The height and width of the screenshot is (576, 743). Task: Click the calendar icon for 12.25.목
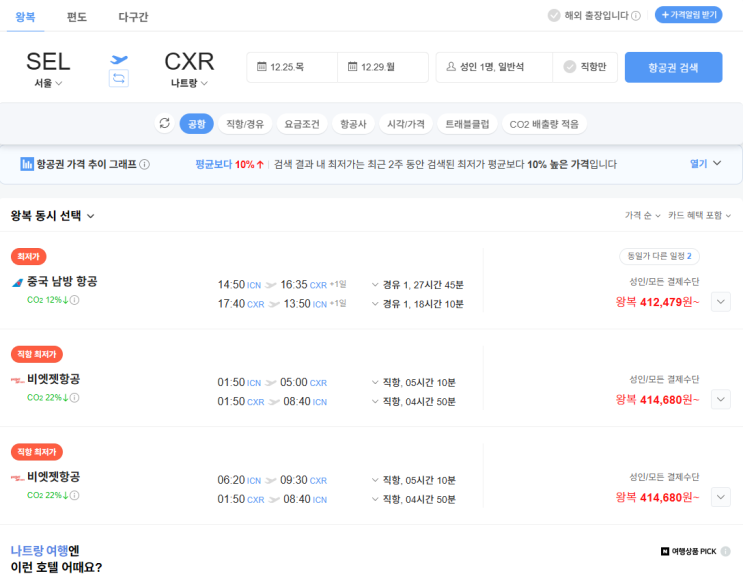pos(262,66)
